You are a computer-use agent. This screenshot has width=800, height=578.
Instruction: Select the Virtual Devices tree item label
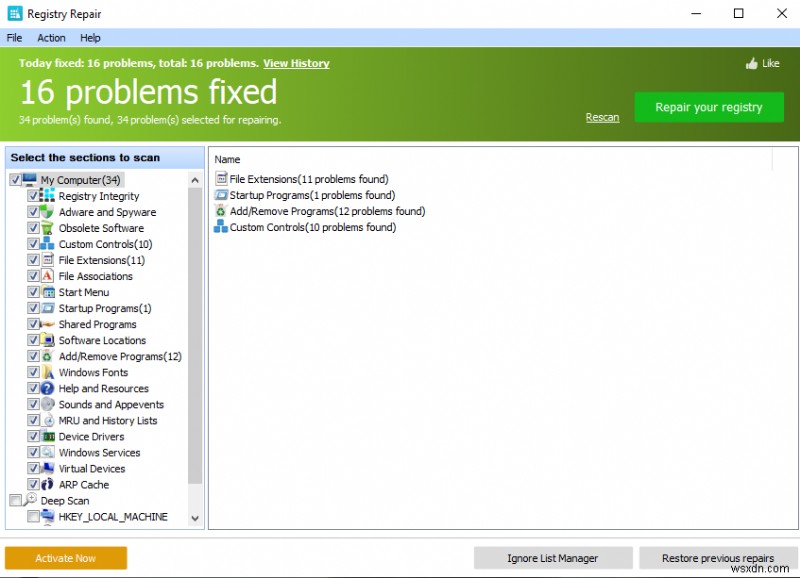(92, 468)
